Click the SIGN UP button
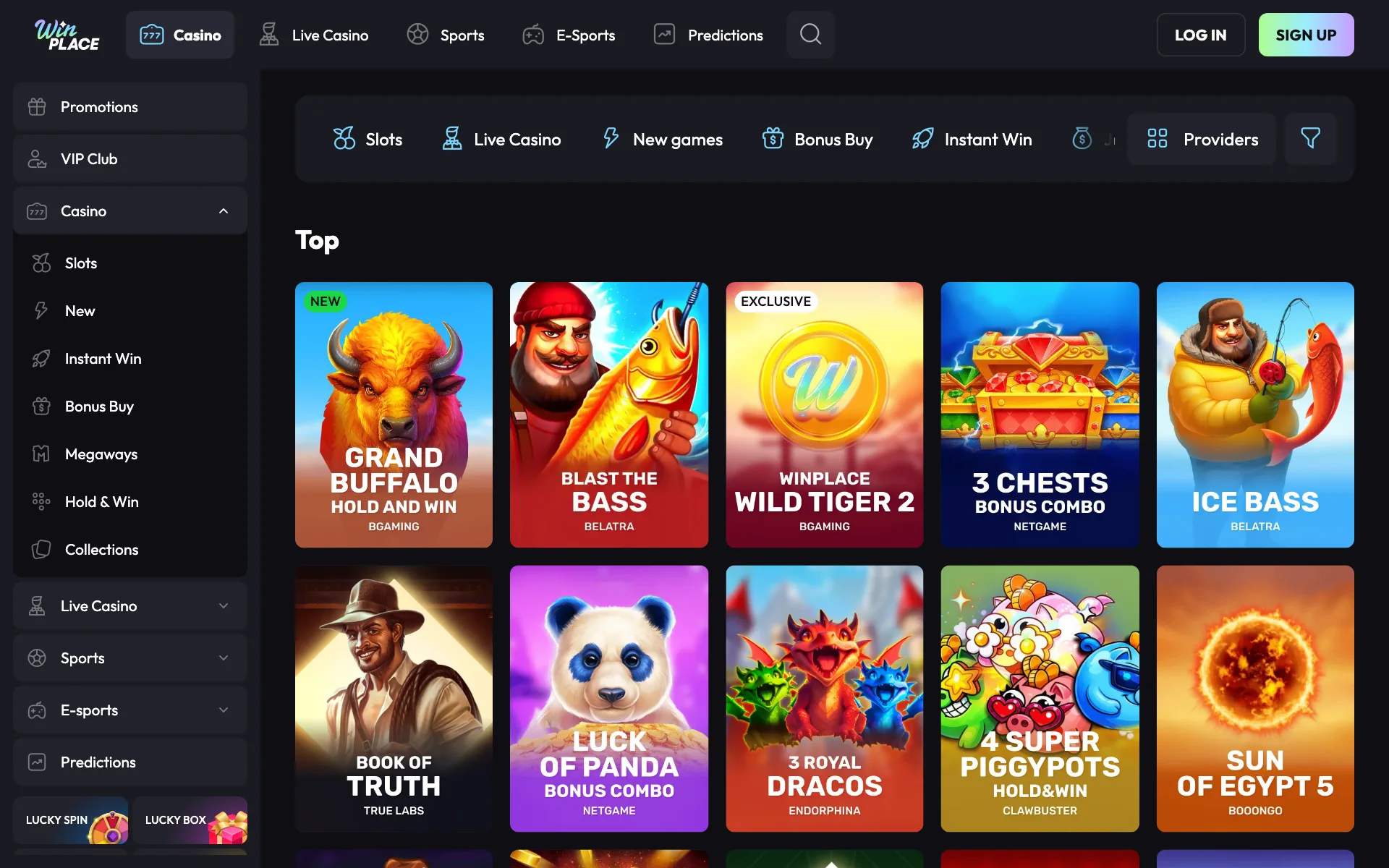The height and width of the screenshot is (868, 1389). point(1306,35)
